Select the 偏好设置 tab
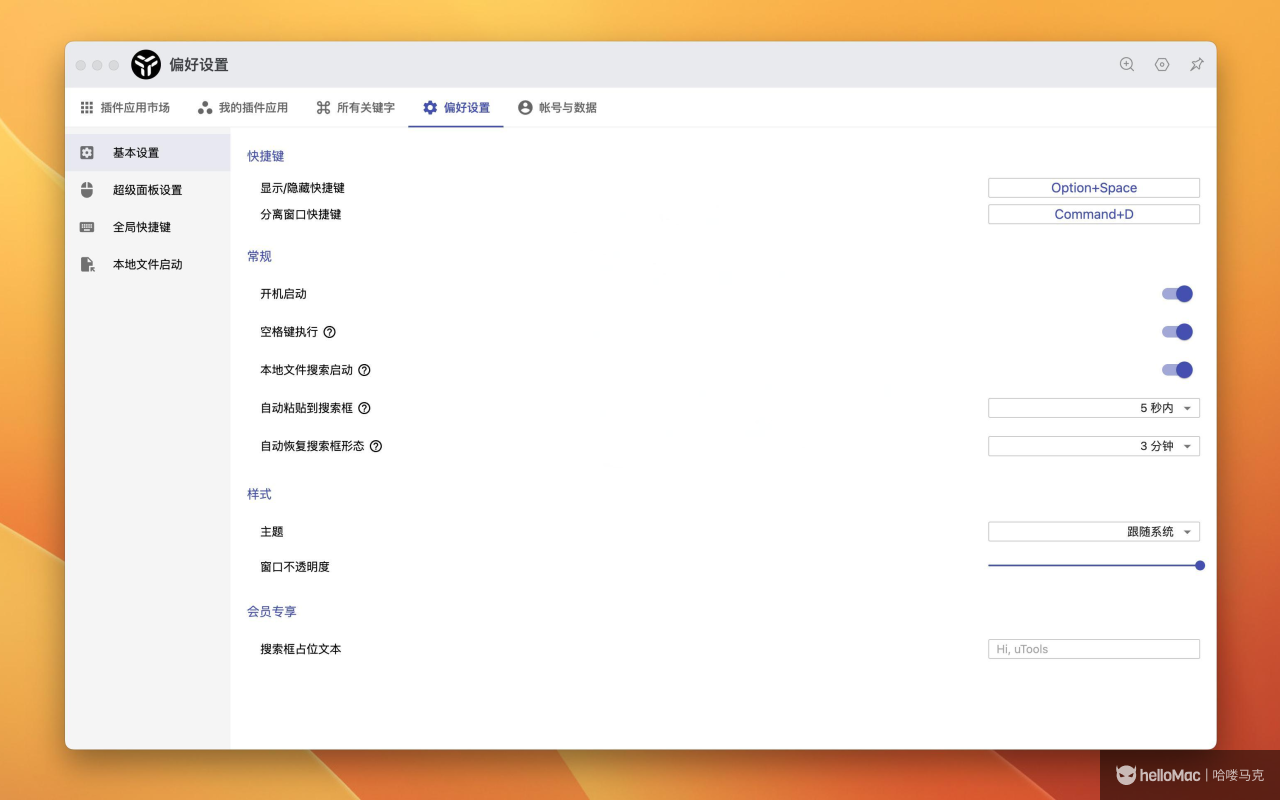This screenshot has height=800, width=1280. (456, 108)
